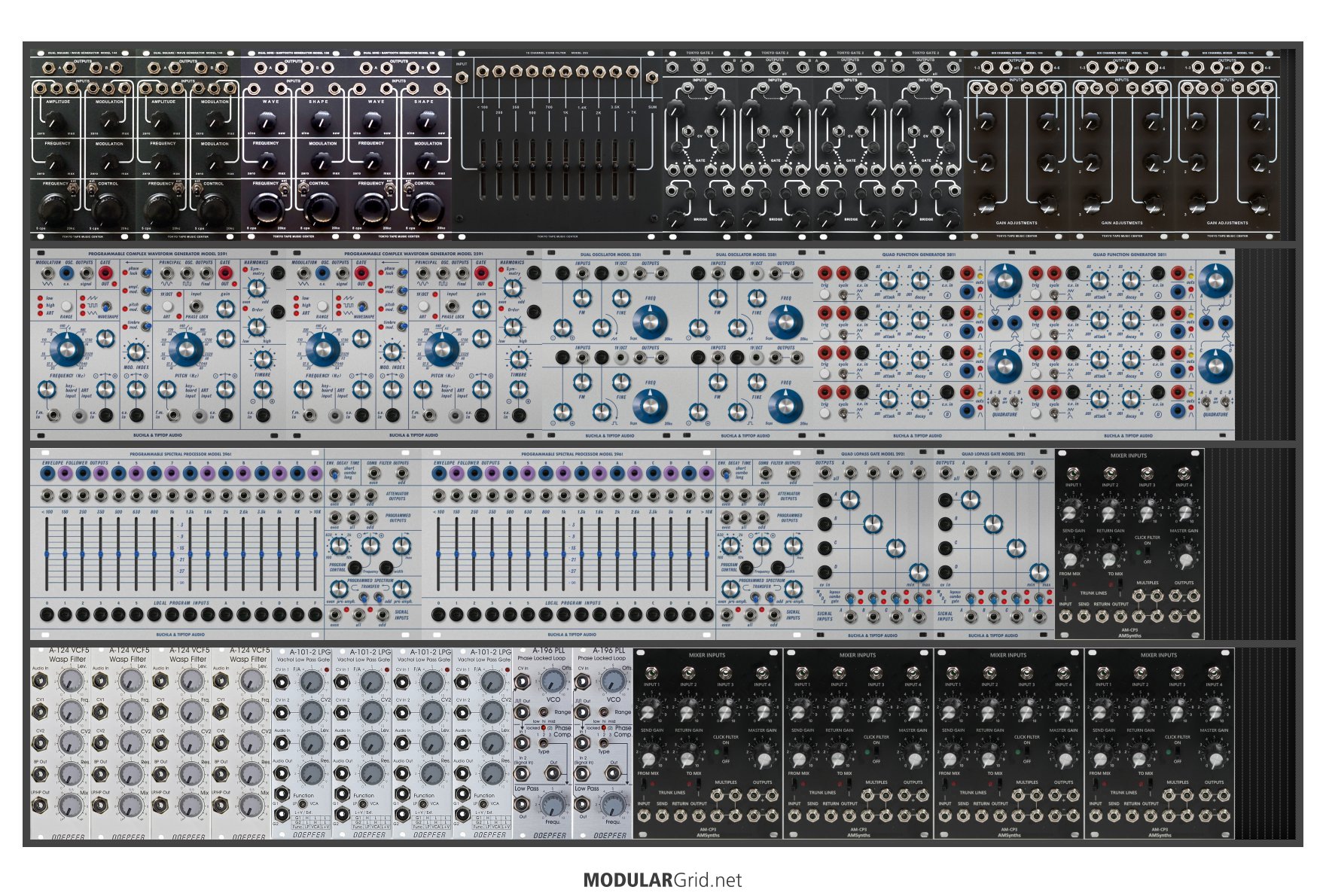Turn the Res. knob on leftmost A-124 Wasp Filter

coord(70,773)
